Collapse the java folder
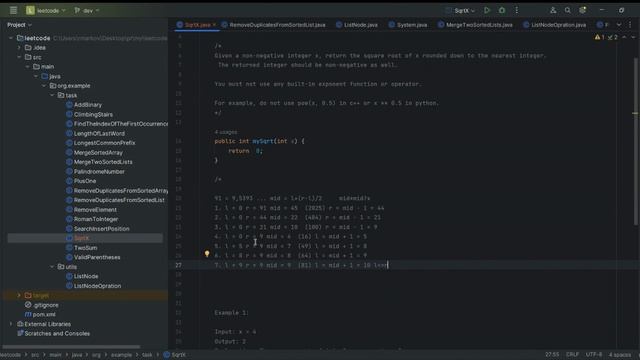Viewport: 640px width, 360px height. pos(36,76)
